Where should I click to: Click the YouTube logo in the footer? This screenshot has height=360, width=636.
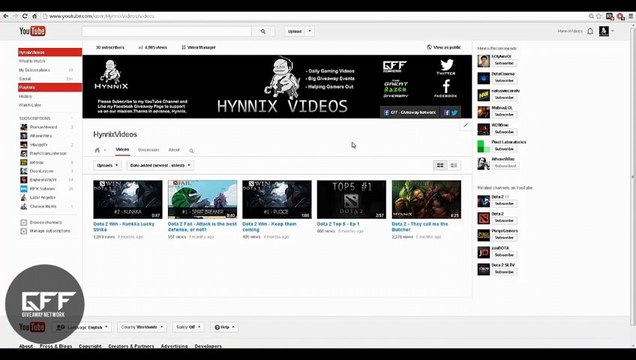pyautogui.click(x=32, y=327)
